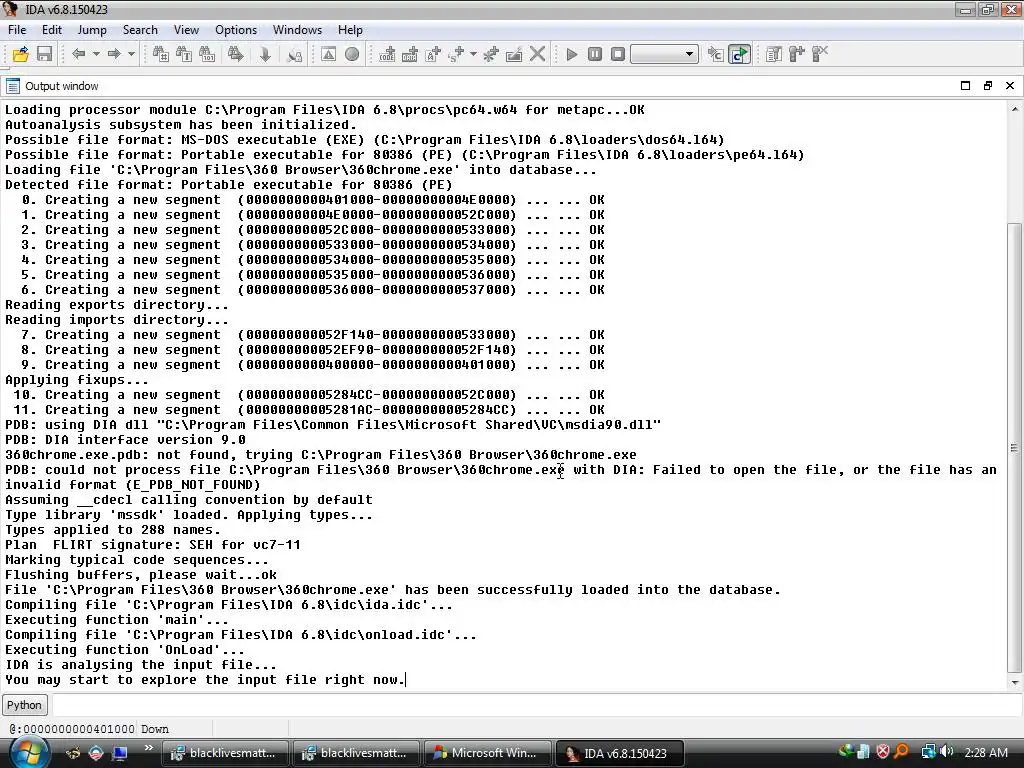Viewport: 1024px width, 768px height.
Task: Click the gray circle analysis indicator
Action: click(352, 54)
